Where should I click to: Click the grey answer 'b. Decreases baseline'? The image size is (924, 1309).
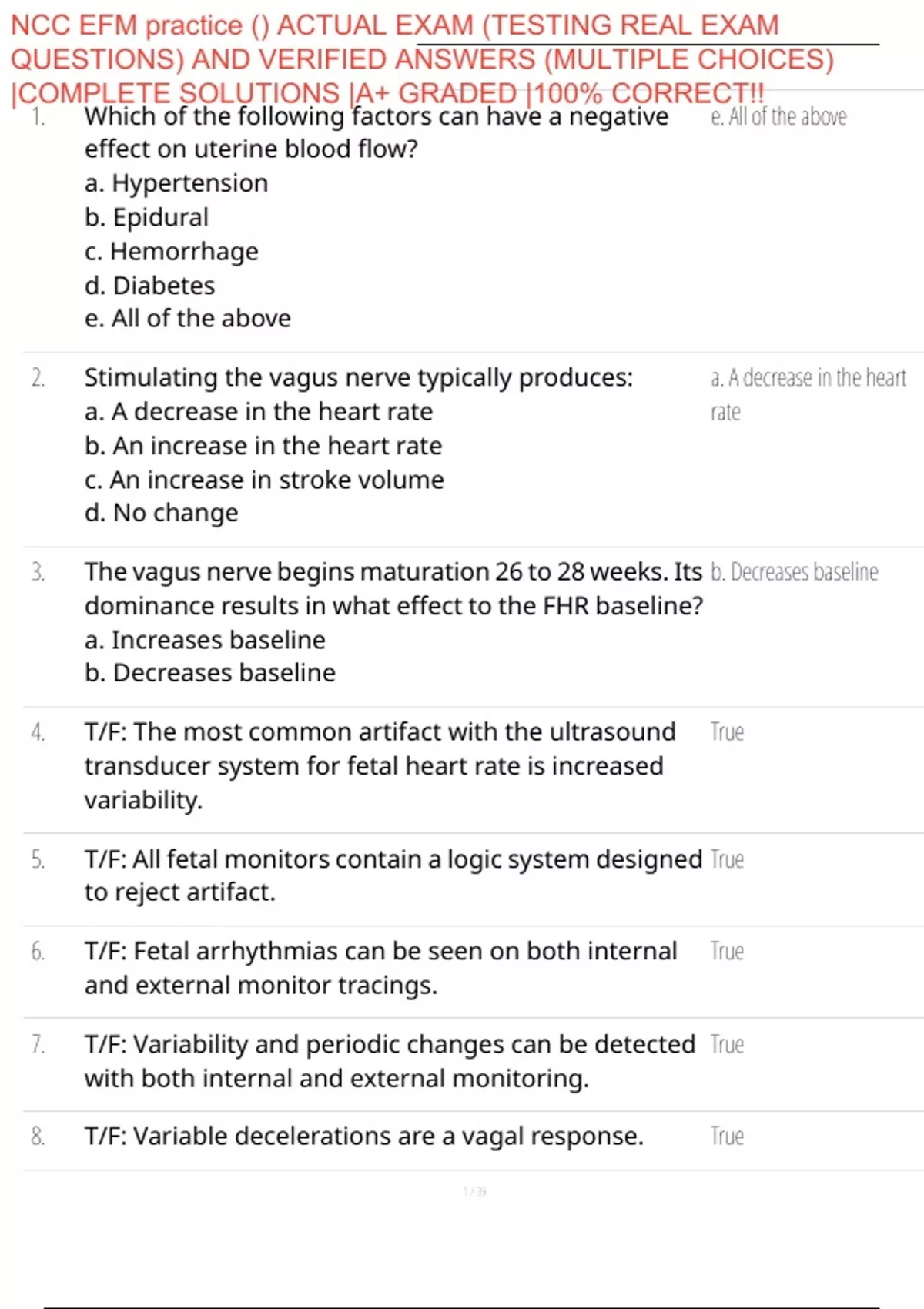pos(794,572)
